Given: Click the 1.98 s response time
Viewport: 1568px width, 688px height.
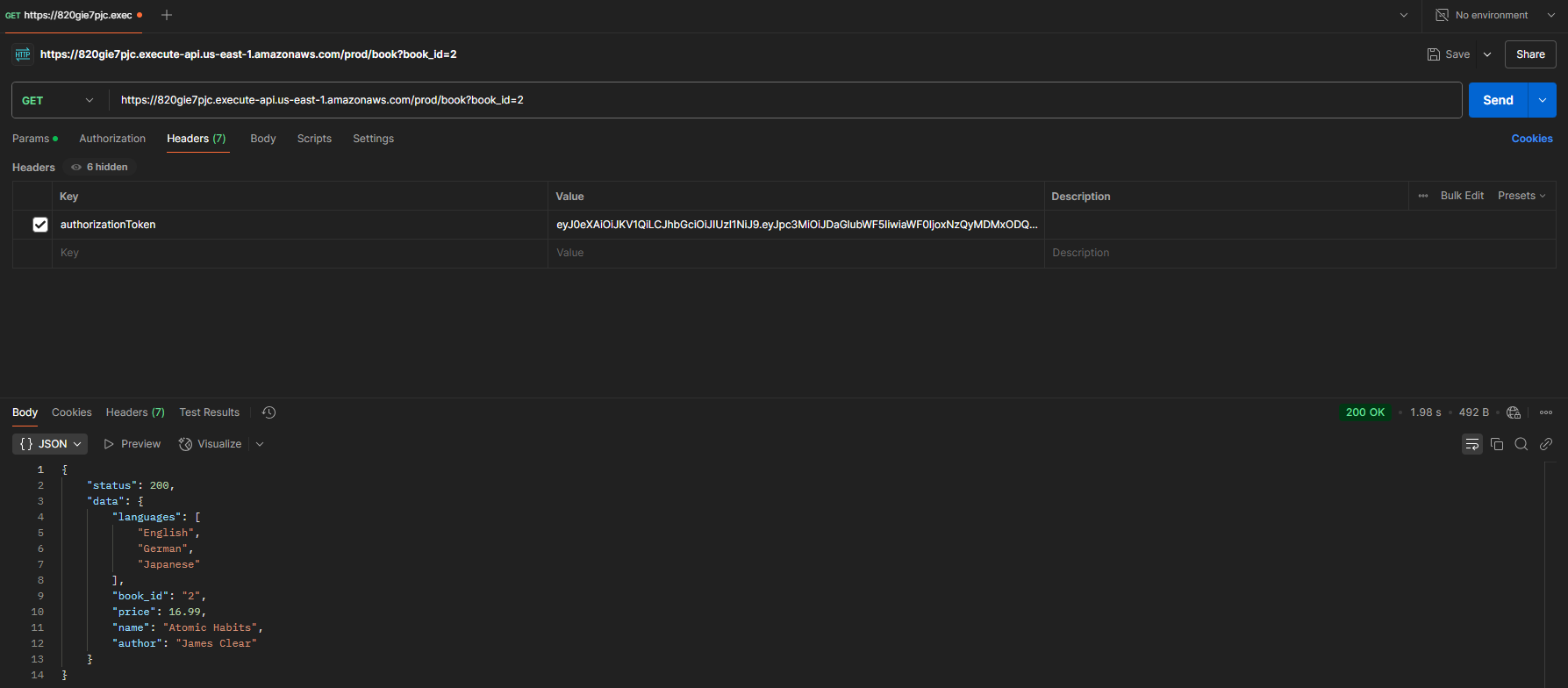Looking at the screenshot, I should (1426, 412).
